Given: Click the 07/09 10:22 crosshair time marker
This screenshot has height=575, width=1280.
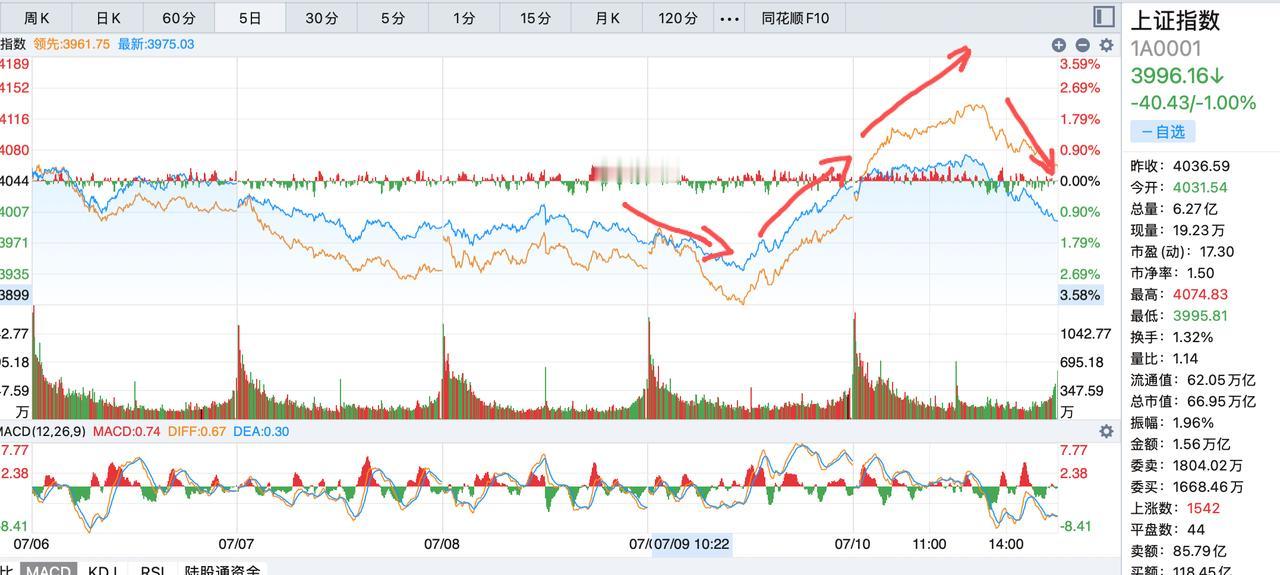Looking at the screenshot, I should [x=691, y=544].
